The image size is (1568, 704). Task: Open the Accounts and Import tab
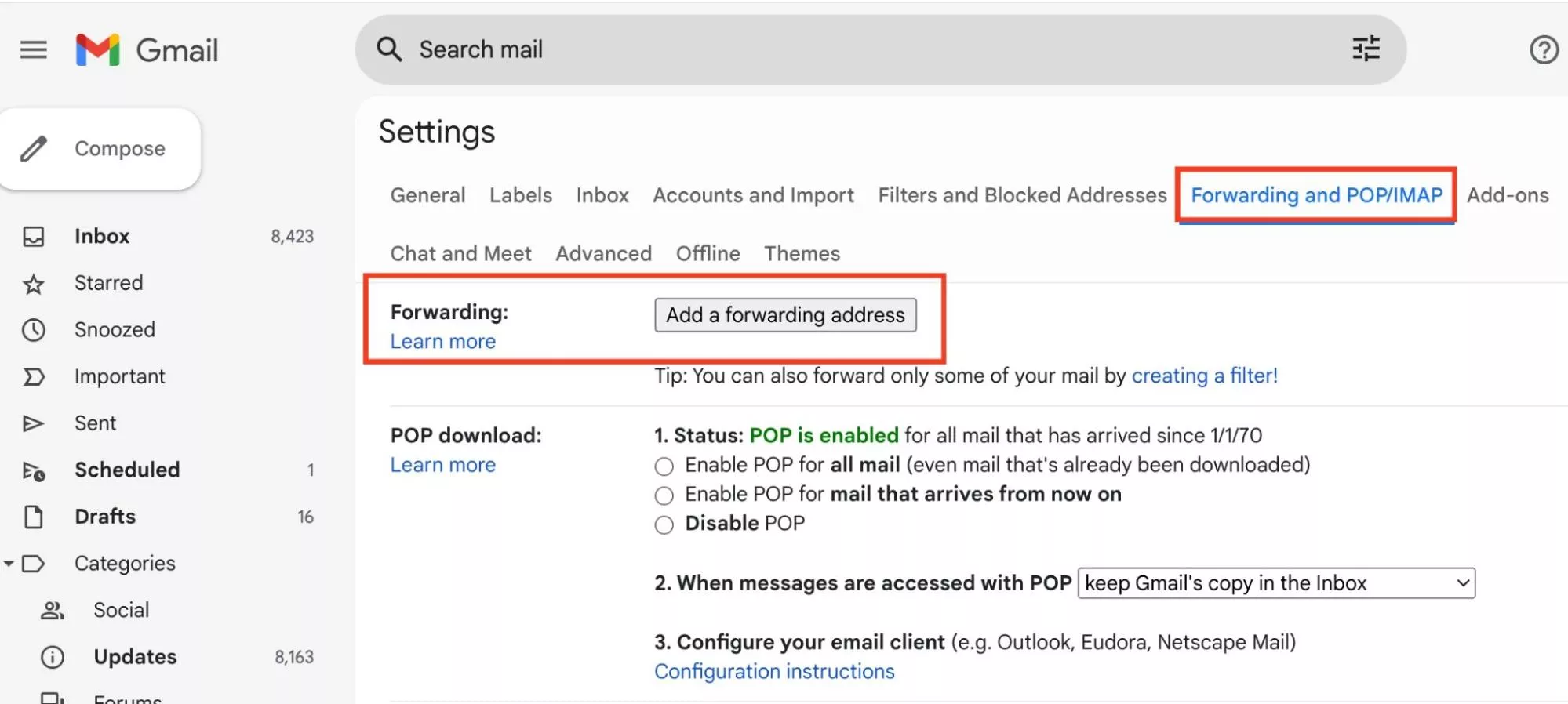[x=753, y=195]
